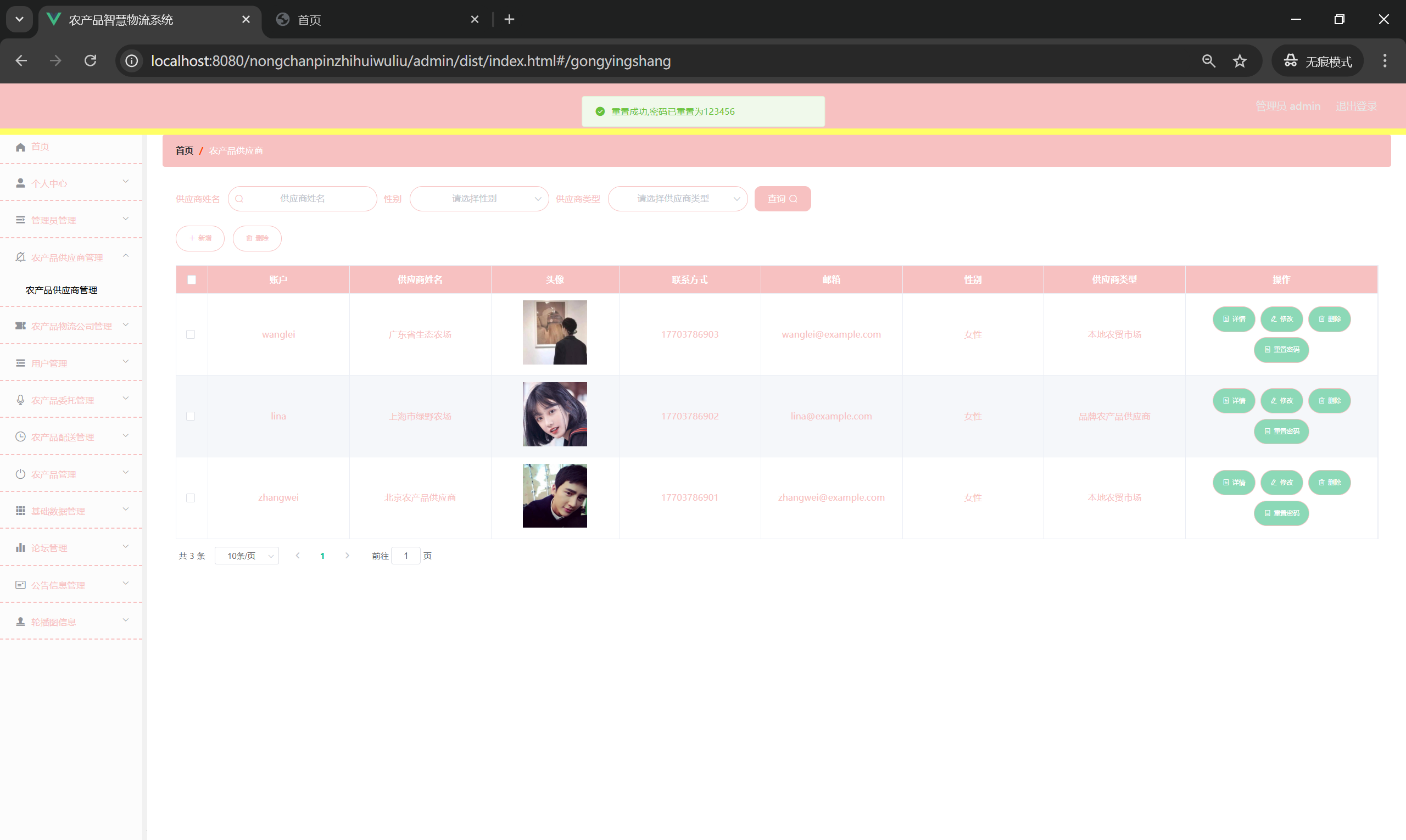Click the zoom magnifier icon in address bar

click(x=1208, y=61)
